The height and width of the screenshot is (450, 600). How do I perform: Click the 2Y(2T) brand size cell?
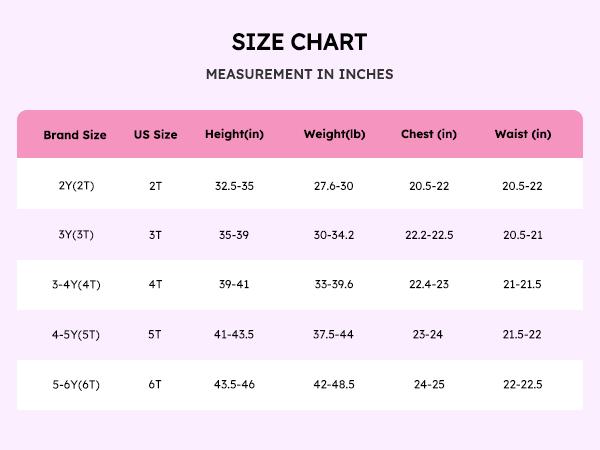point(75,186)
